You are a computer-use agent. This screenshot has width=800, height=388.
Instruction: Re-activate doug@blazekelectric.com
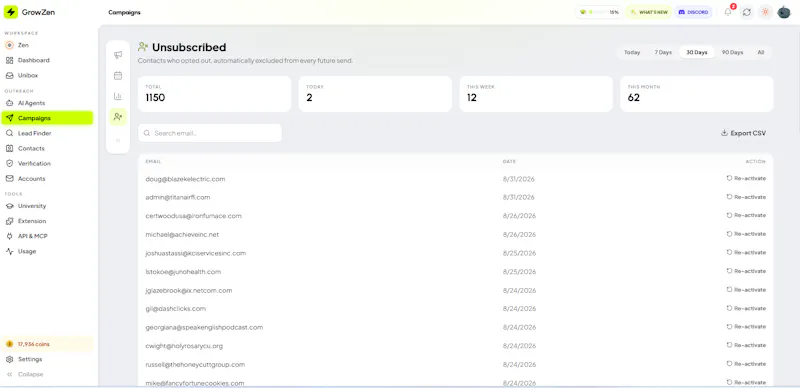point(746,179)
